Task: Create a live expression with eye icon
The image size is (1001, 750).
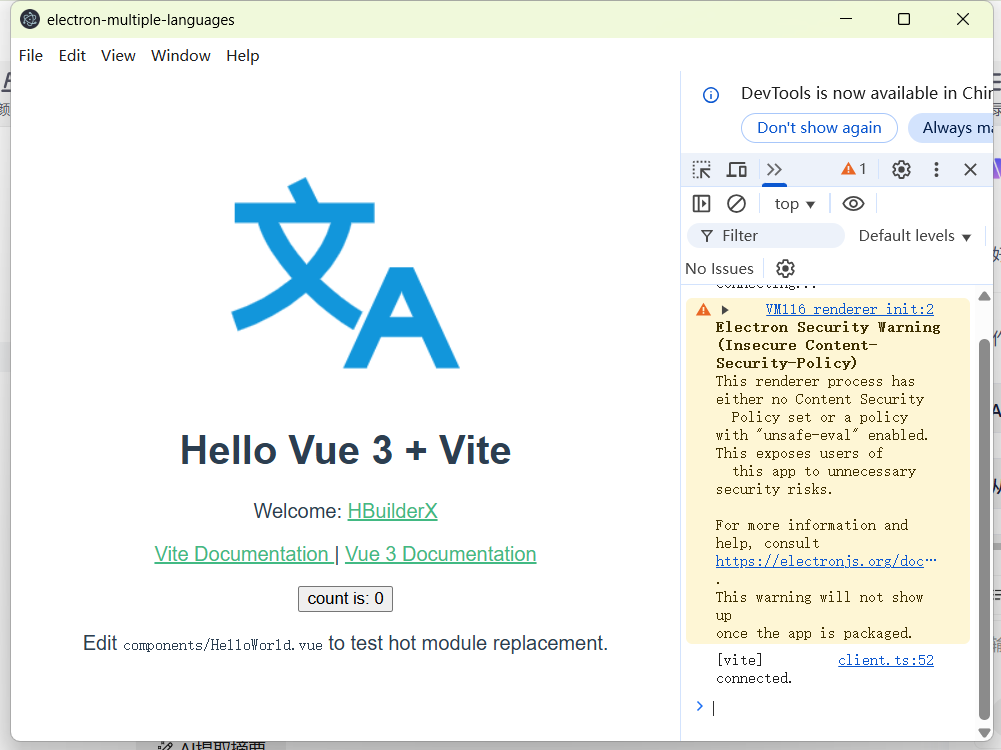Action: tap(854, 204)
